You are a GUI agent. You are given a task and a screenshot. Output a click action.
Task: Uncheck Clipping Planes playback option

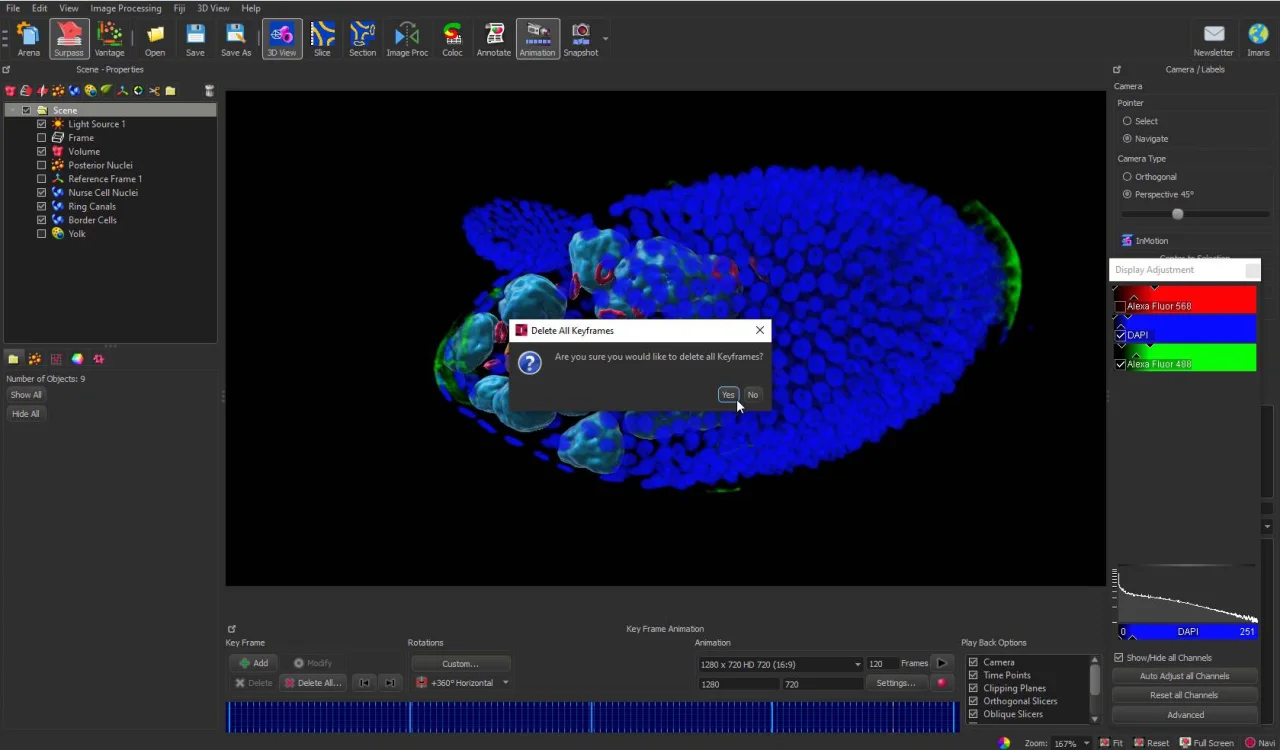pyautogui.click(x=973, y=688)
